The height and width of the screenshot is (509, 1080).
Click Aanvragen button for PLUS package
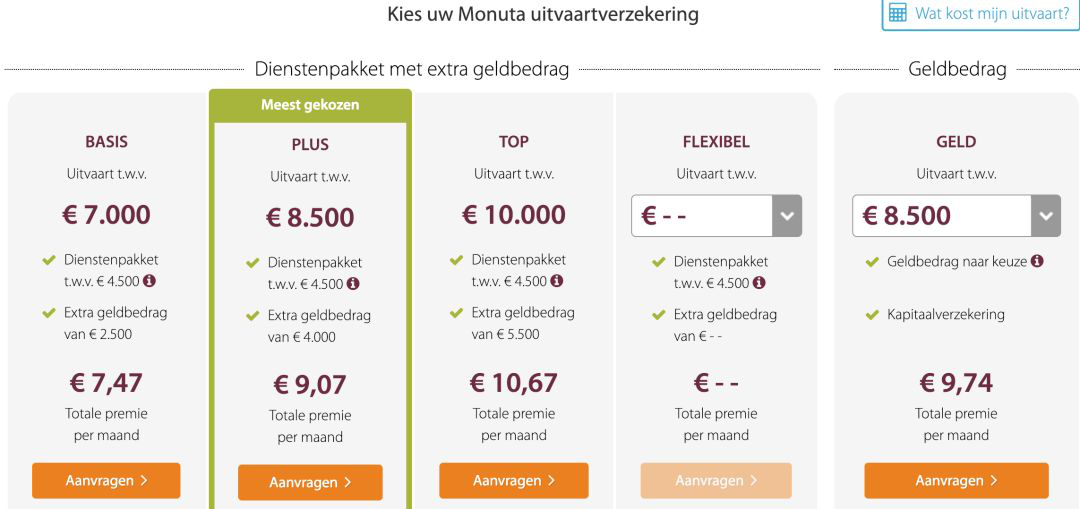click(x=310, y=483)
